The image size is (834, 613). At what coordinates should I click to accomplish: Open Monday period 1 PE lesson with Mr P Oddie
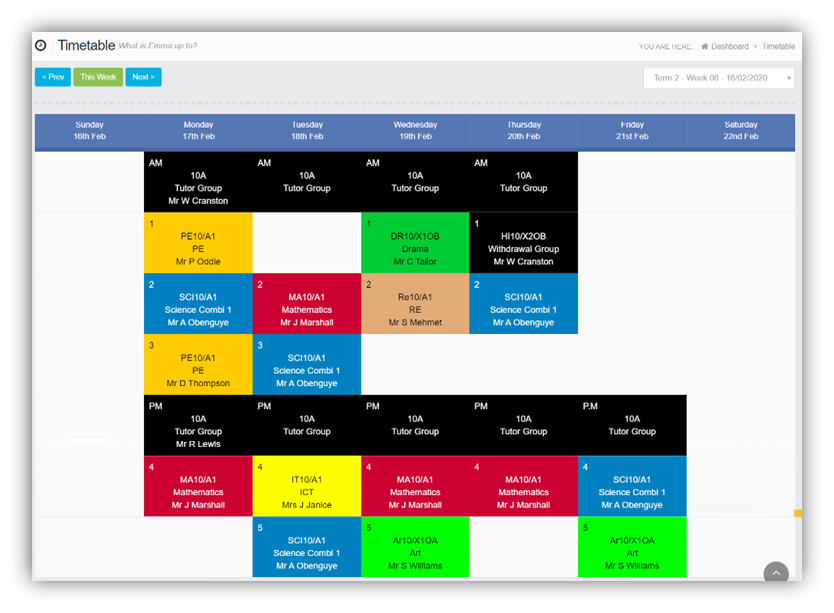198,243
